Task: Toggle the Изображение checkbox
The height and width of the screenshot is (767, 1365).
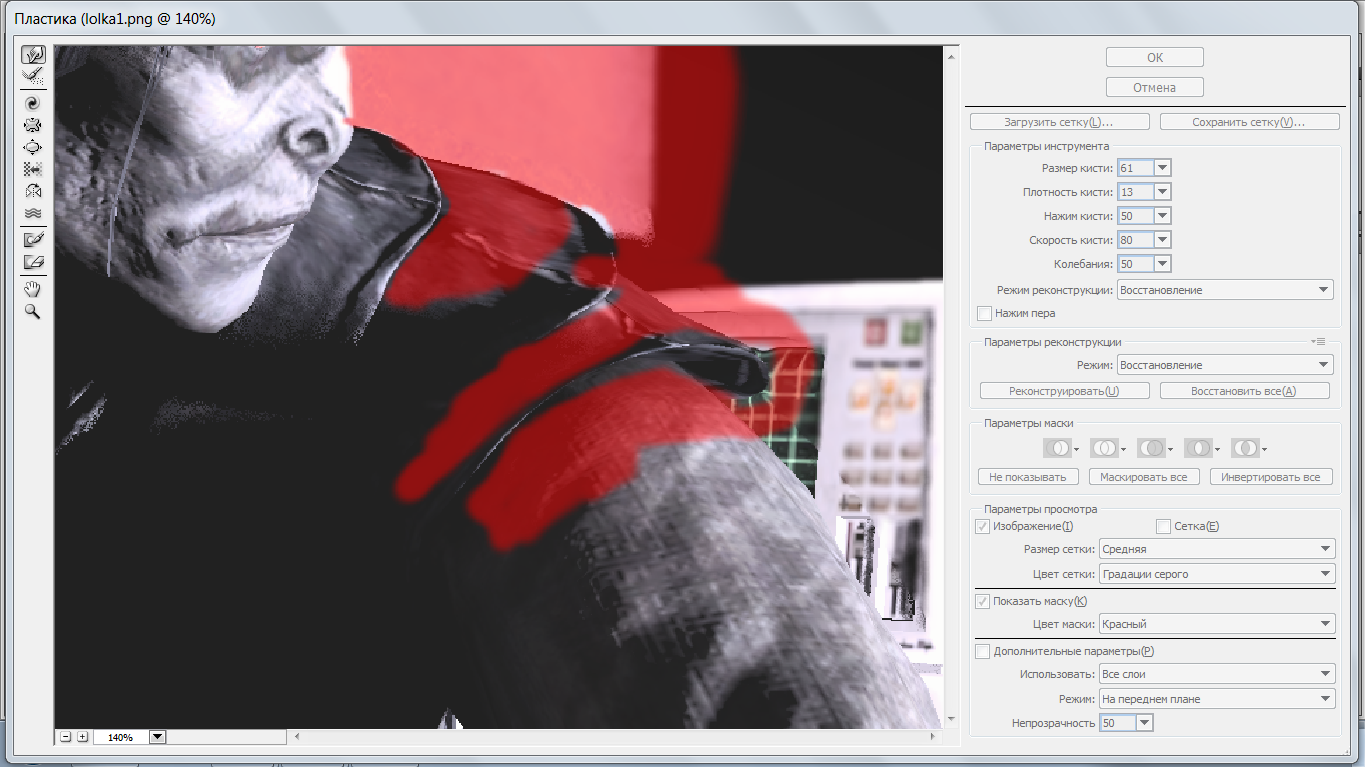Action: pyautogui.click(x=982, y=526)
